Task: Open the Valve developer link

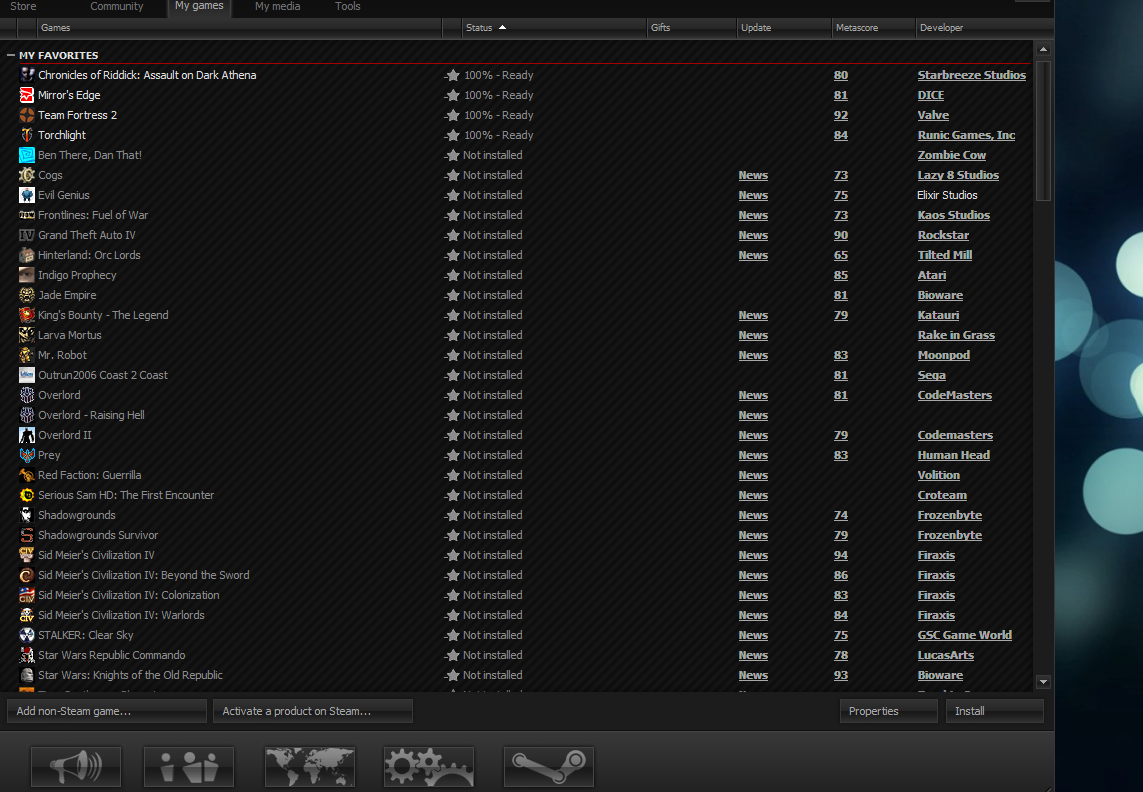Action: click(x=933, y=115)
